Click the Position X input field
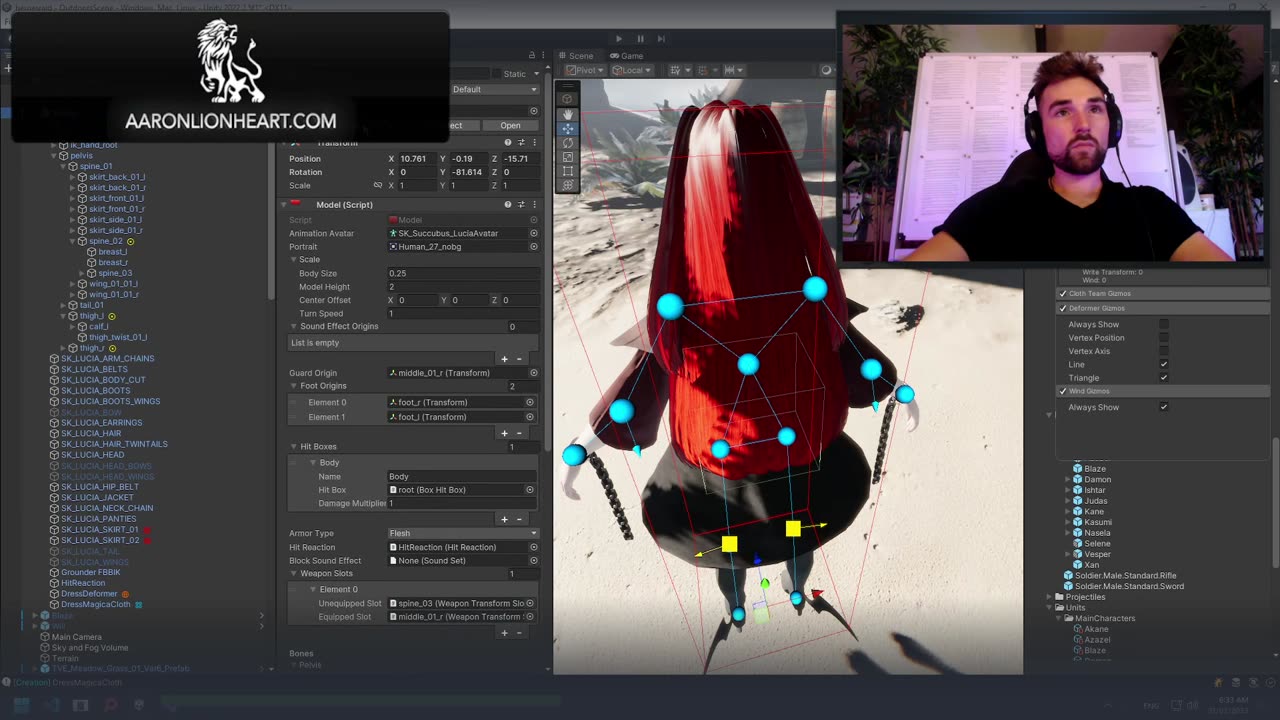The width and height of the screenshot is (1280, 720). coord(418,158)
